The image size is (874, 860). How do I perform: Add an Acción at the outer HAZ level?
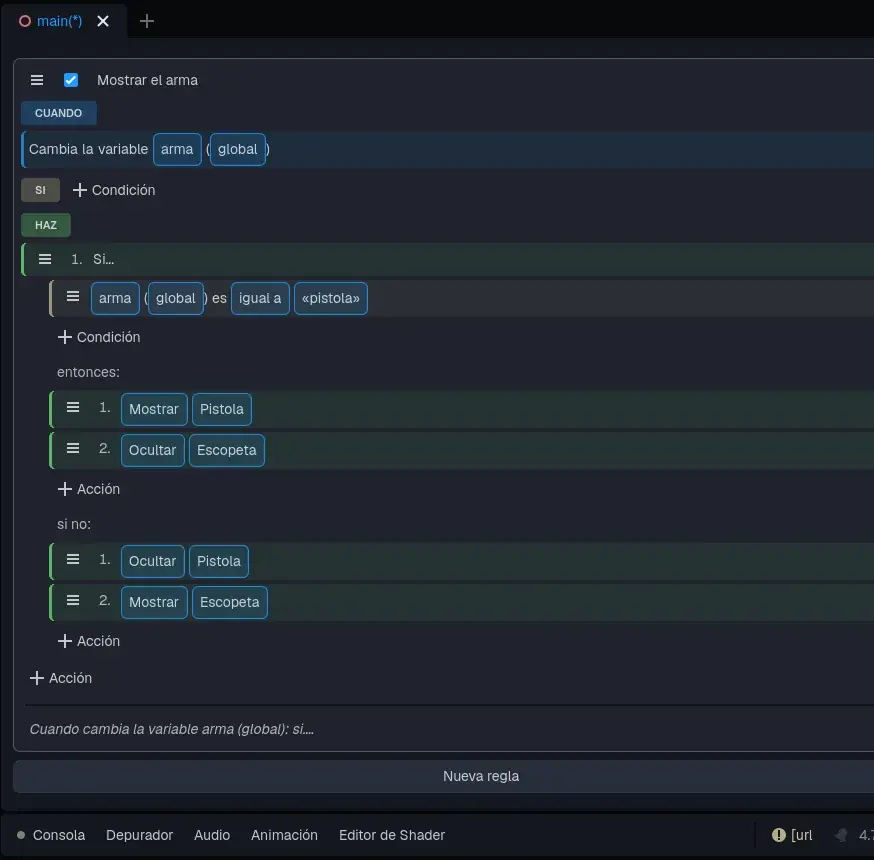pyautogui.click(x=61, y=678)
